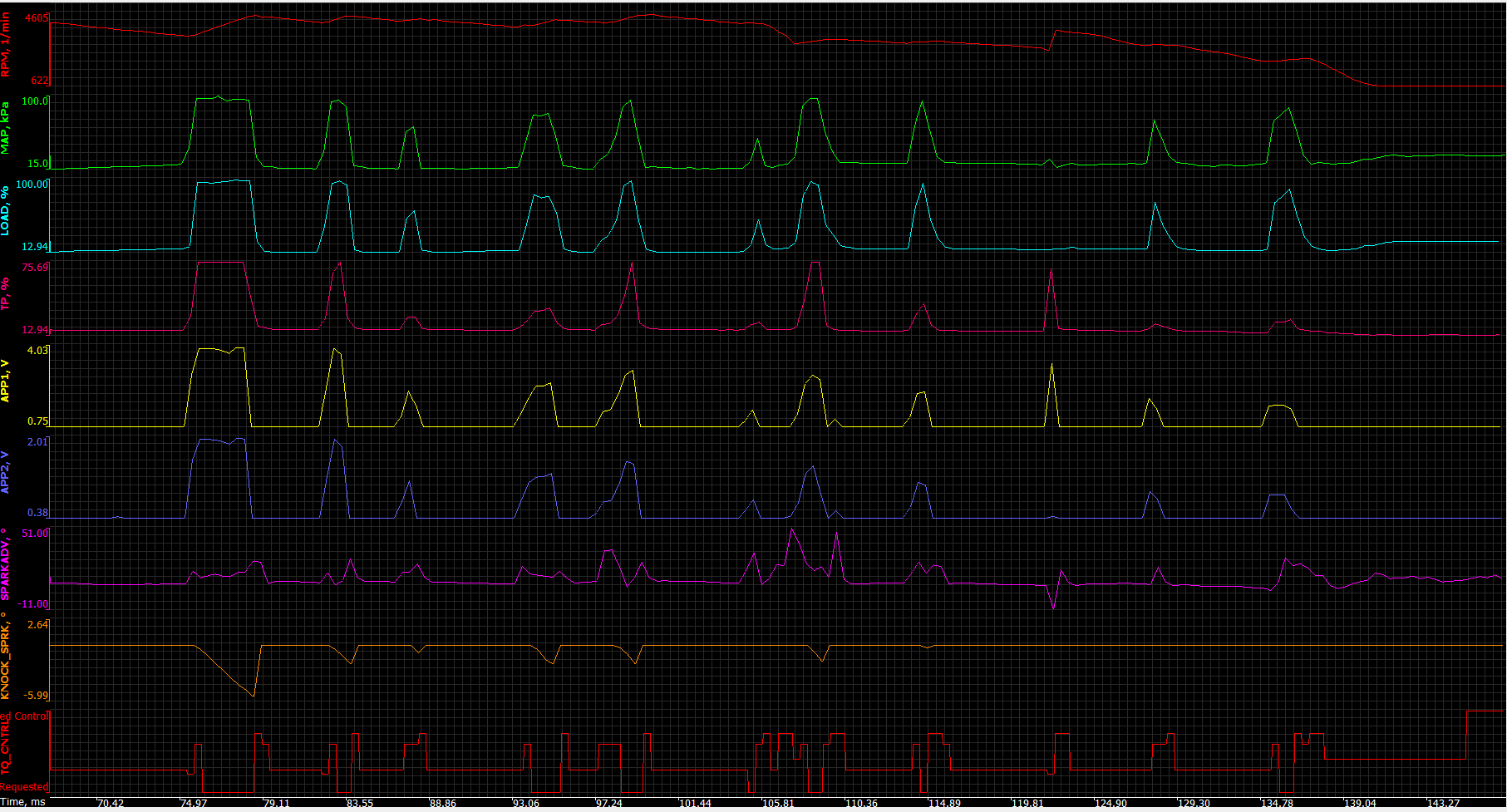
Task: Select the 93.06 time axis tick
Action: (x=526, y=803)
